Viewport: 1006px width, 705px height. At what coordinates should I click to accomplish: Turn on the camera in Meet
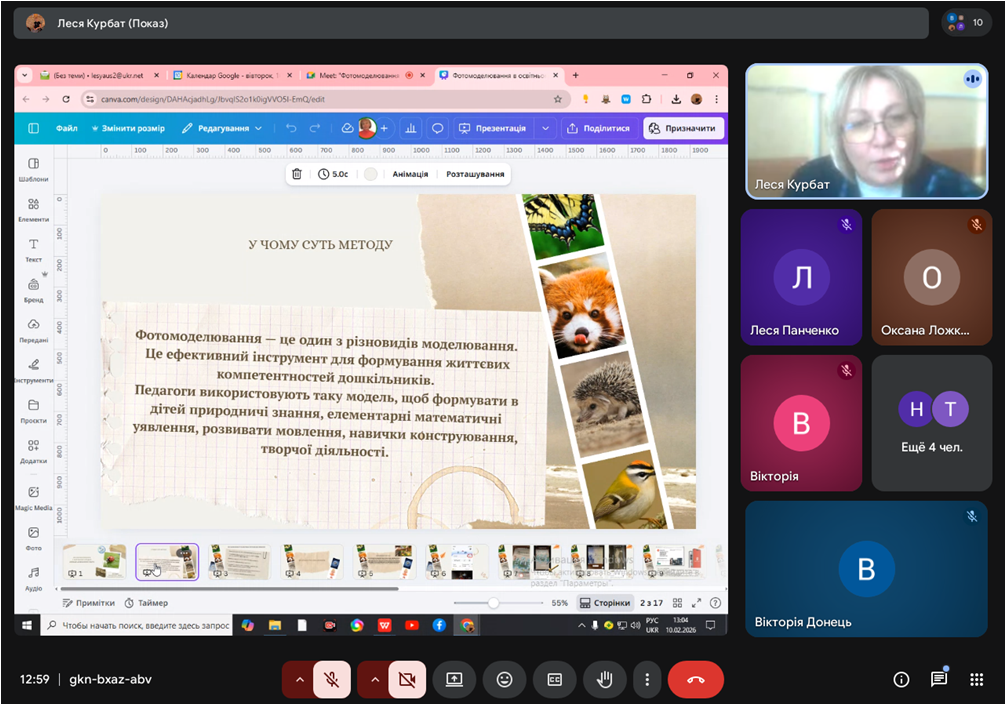pos(406,680)
